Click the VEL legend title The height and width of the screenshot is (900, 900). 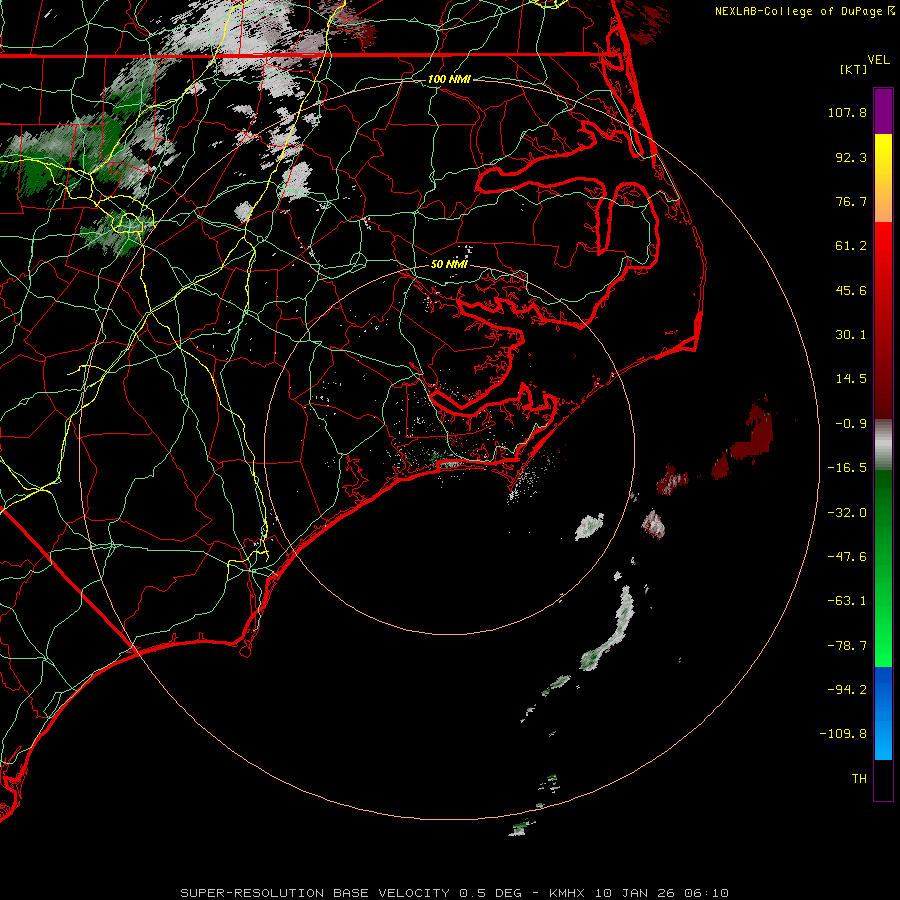(x=878, y=60)
